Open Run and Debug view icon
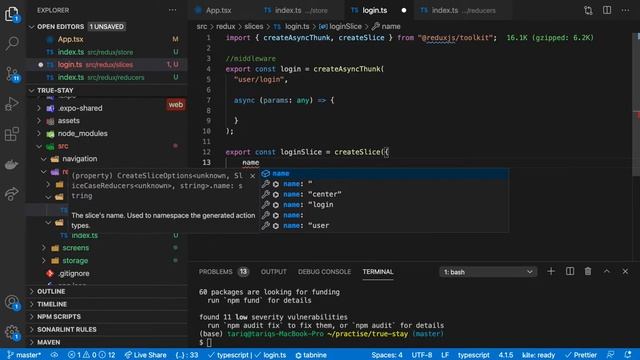Viewport: 640px width, 360px height. (x=12, y=104)
